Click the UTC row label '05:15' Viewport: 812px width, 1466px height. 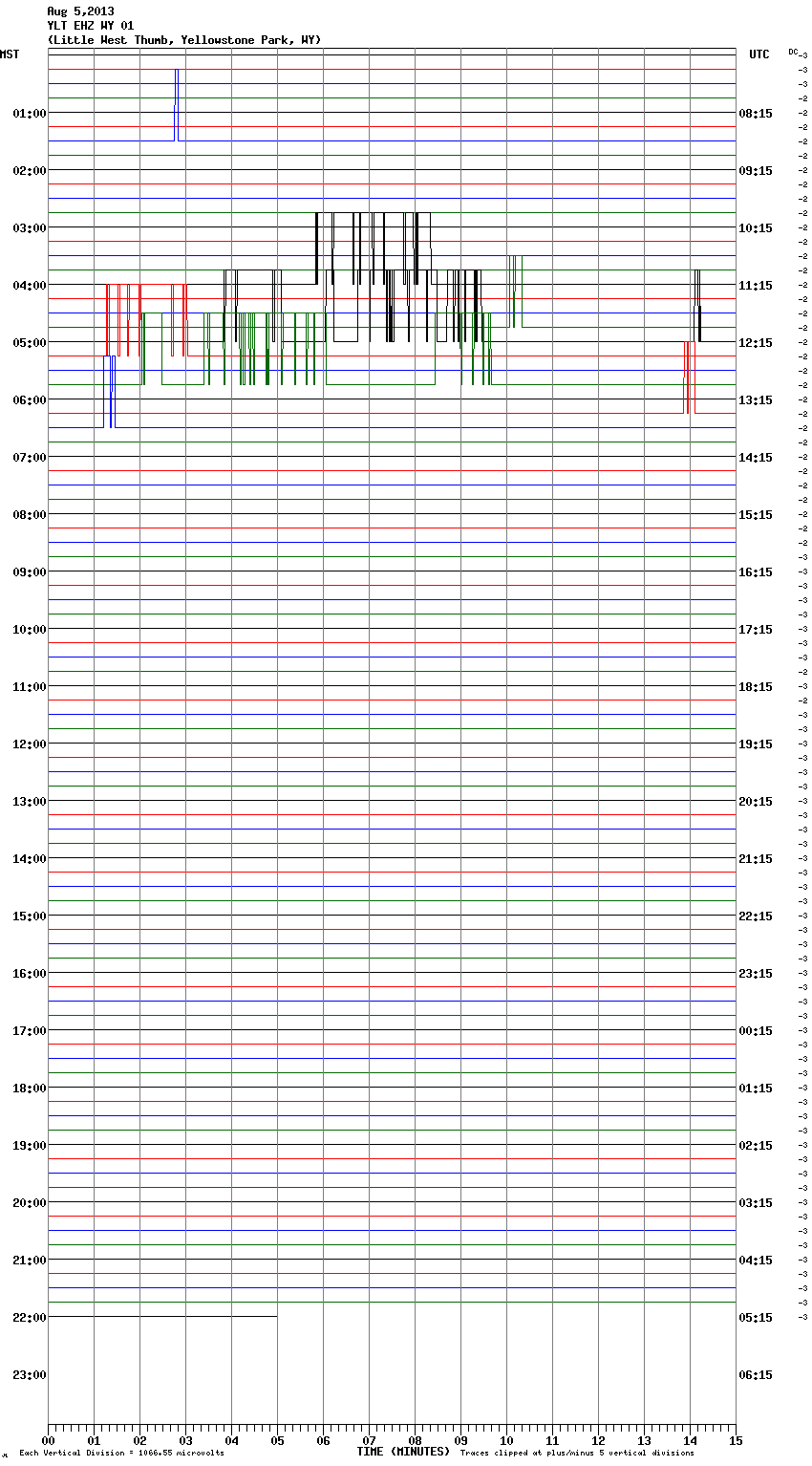point(756,1317)
